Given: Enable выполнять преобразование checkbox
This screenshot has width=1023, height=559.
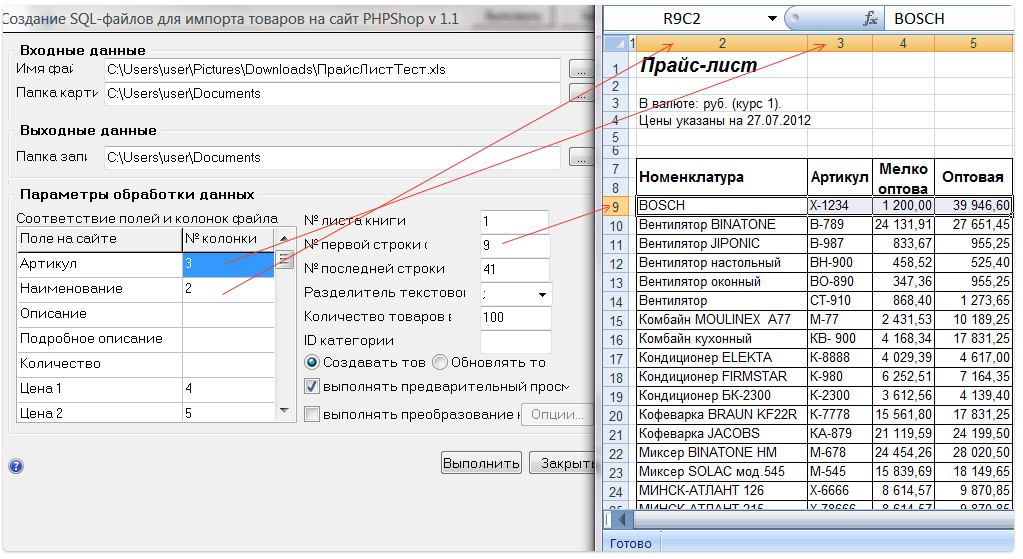Looking at the screenshot, I should click(313, 414).
